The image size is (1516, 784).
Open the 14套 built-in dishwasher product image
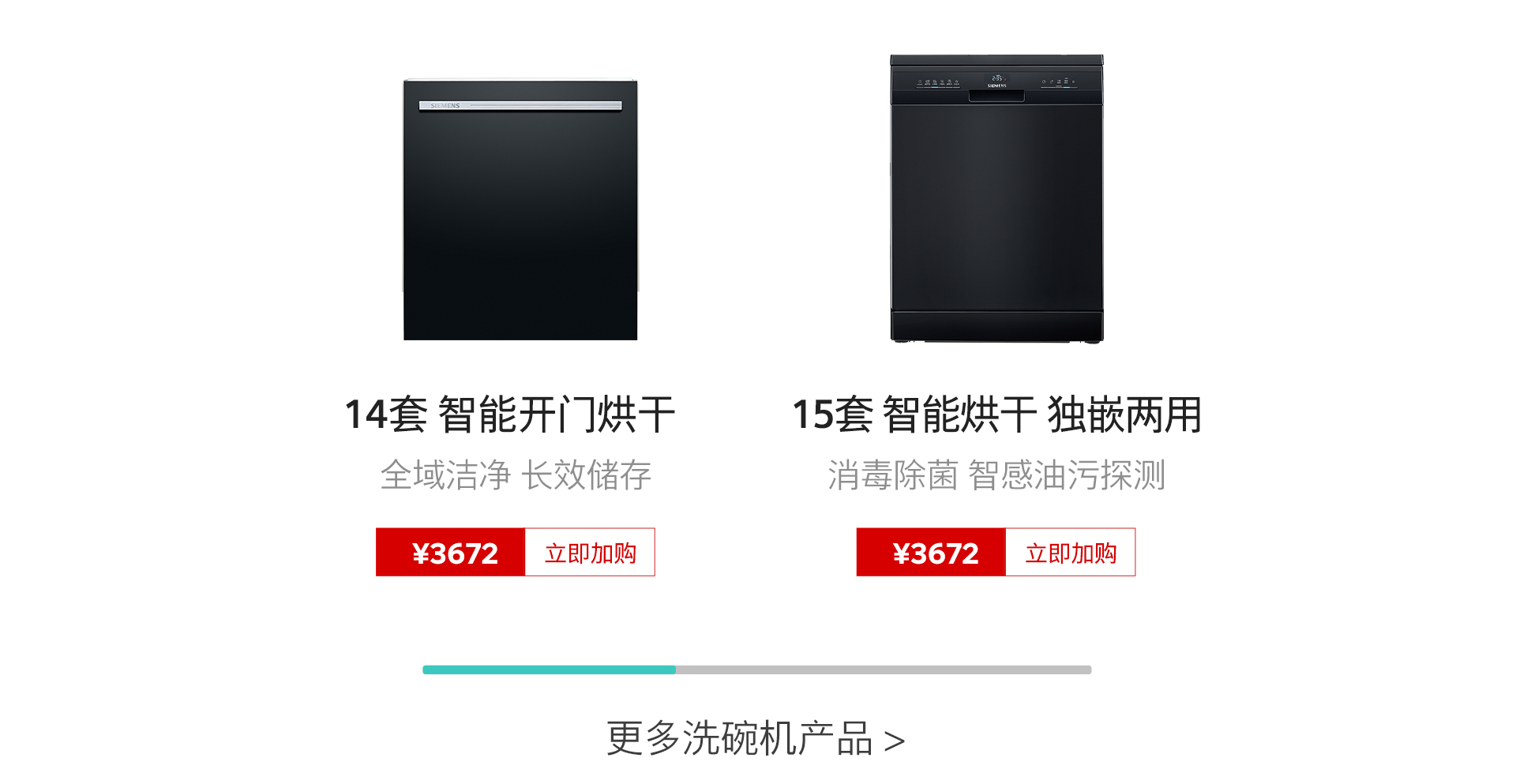coord(520,210)
